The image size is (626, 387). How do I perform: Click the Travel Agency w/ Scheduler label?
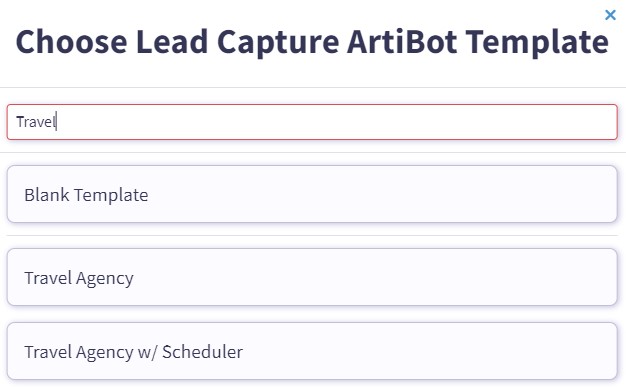[134, 352]
